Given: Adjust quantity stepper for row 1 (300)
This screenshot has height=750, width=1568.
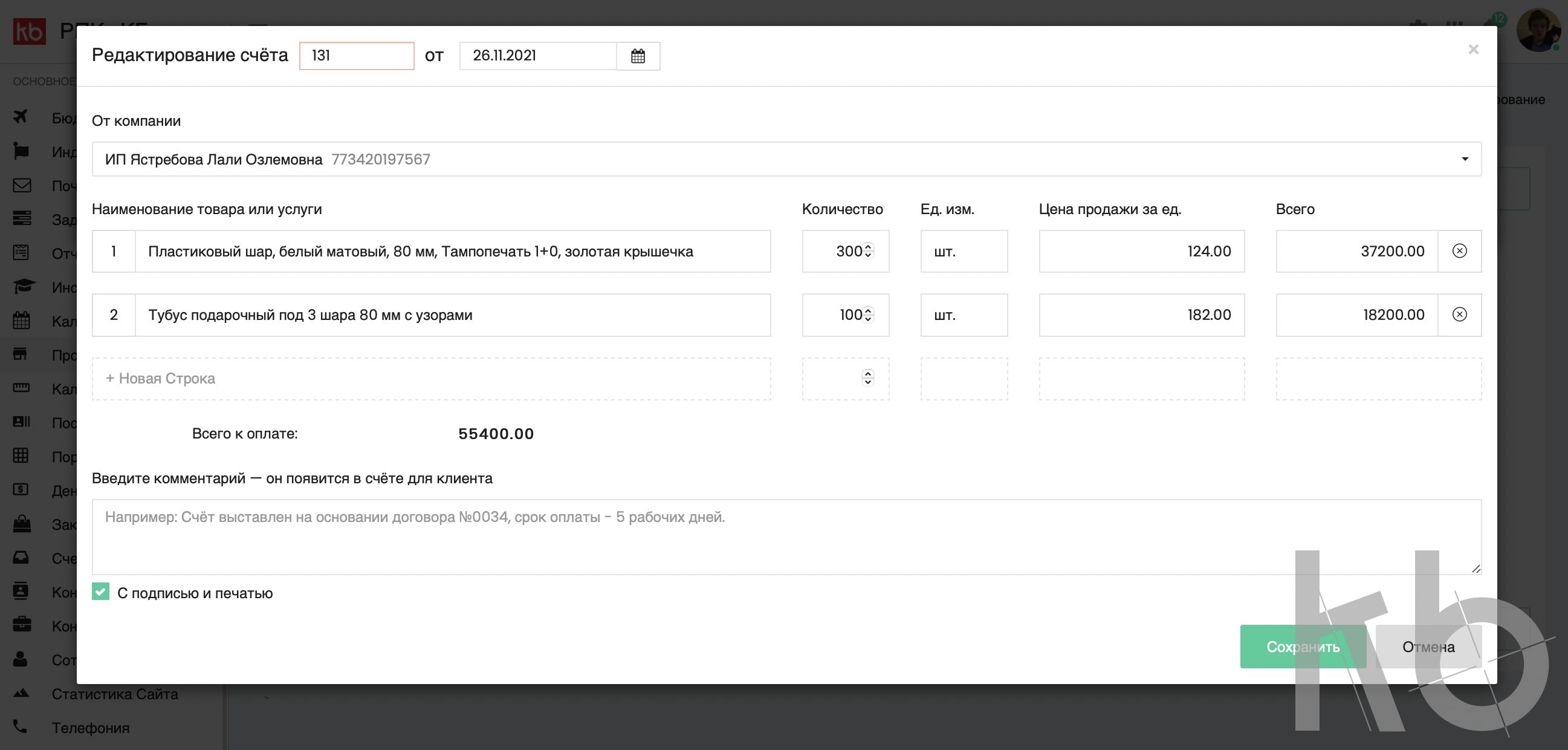Looking at the screenshot, I should pyautogui.click(x=868, y=251).
